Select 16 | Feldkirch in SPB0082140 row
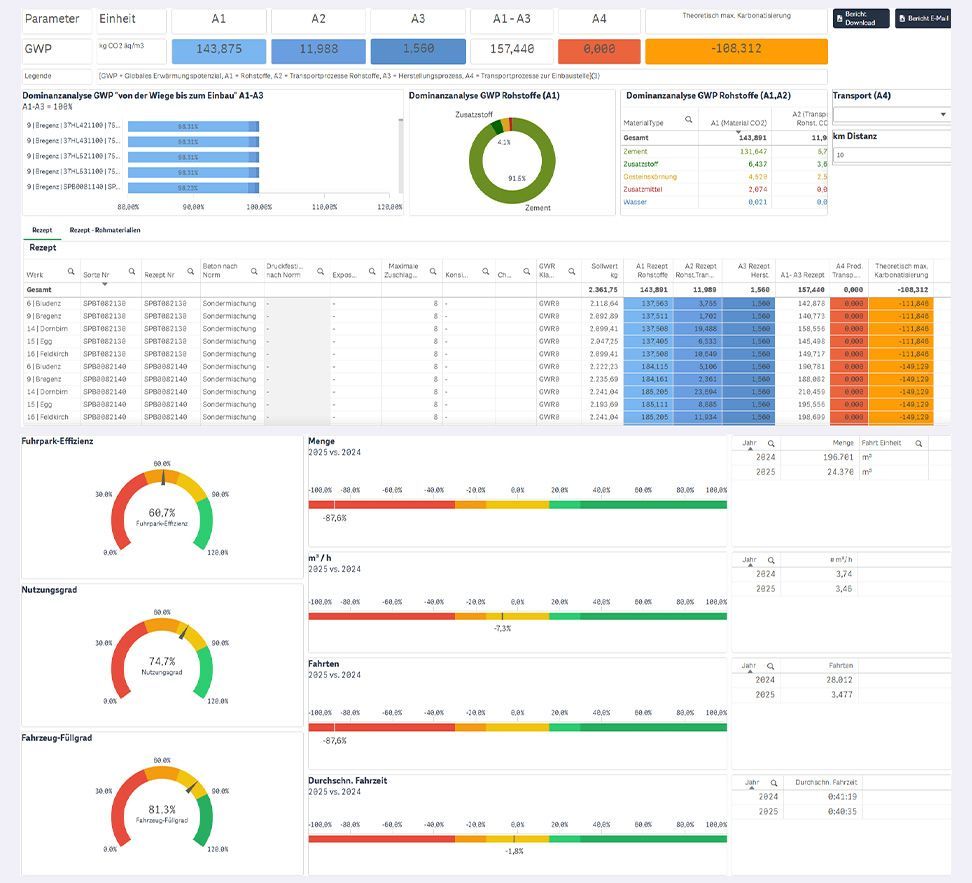Viewport: 972px width, 883px height. coord(47,417)
